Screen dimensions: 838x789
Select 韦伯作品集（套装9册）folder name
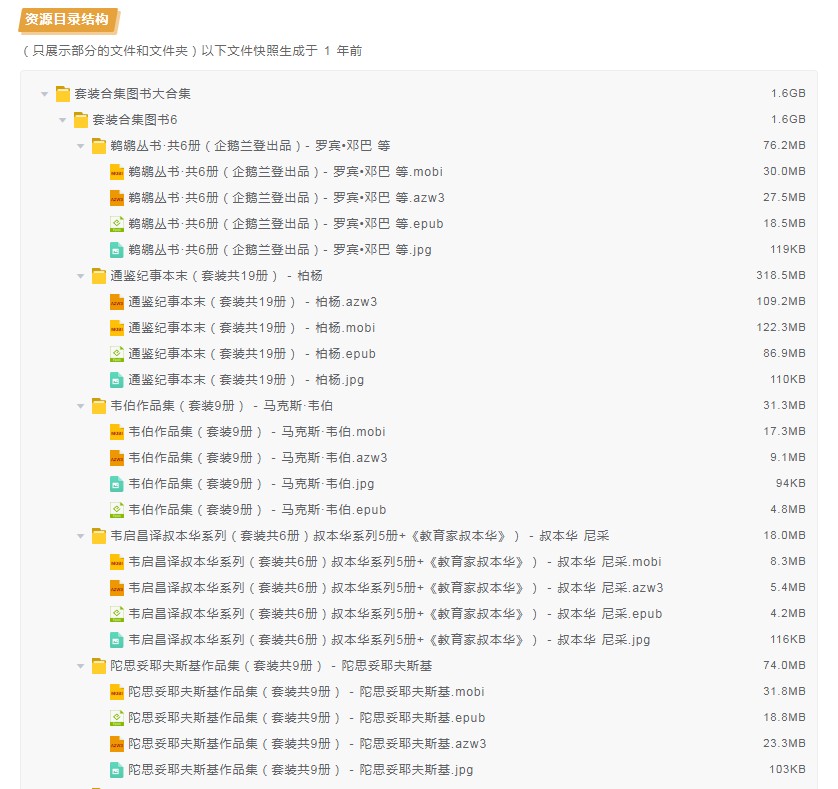coord(222,406)
